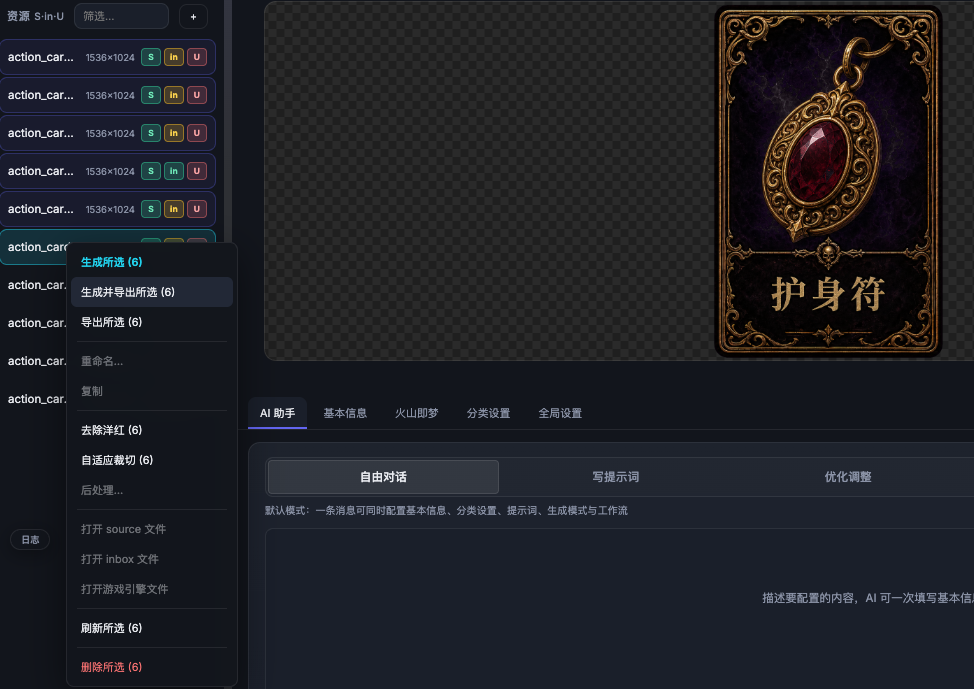Click the U badge on the fifth row
This screenshot has height=689, width=974.
pyautogui.click(x=197, y=209)
